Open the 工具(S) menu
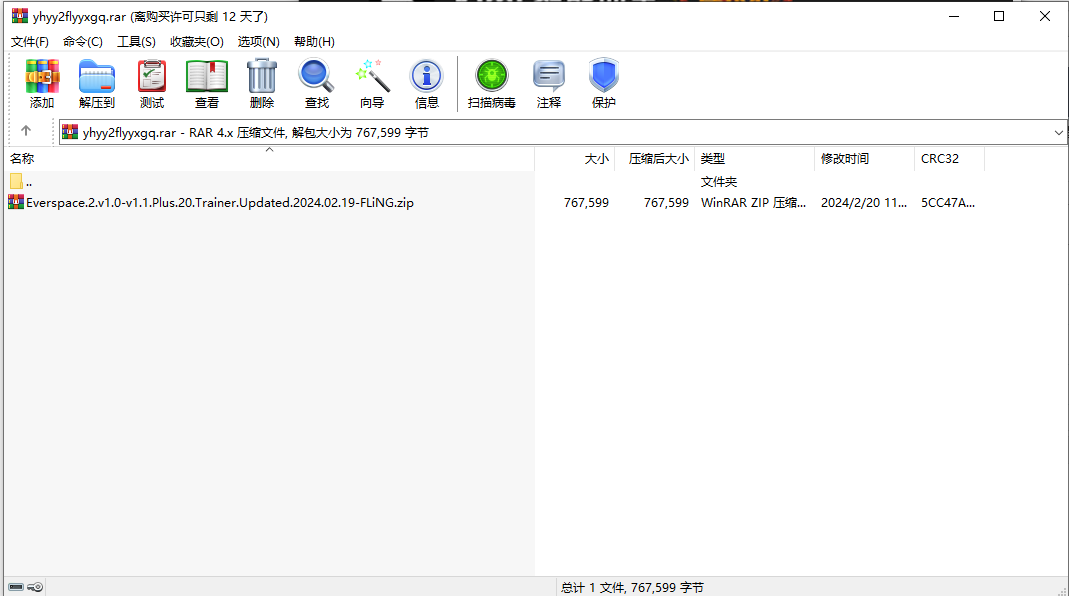This screenshot has height=596, width=1069. [x=136, y=42]
